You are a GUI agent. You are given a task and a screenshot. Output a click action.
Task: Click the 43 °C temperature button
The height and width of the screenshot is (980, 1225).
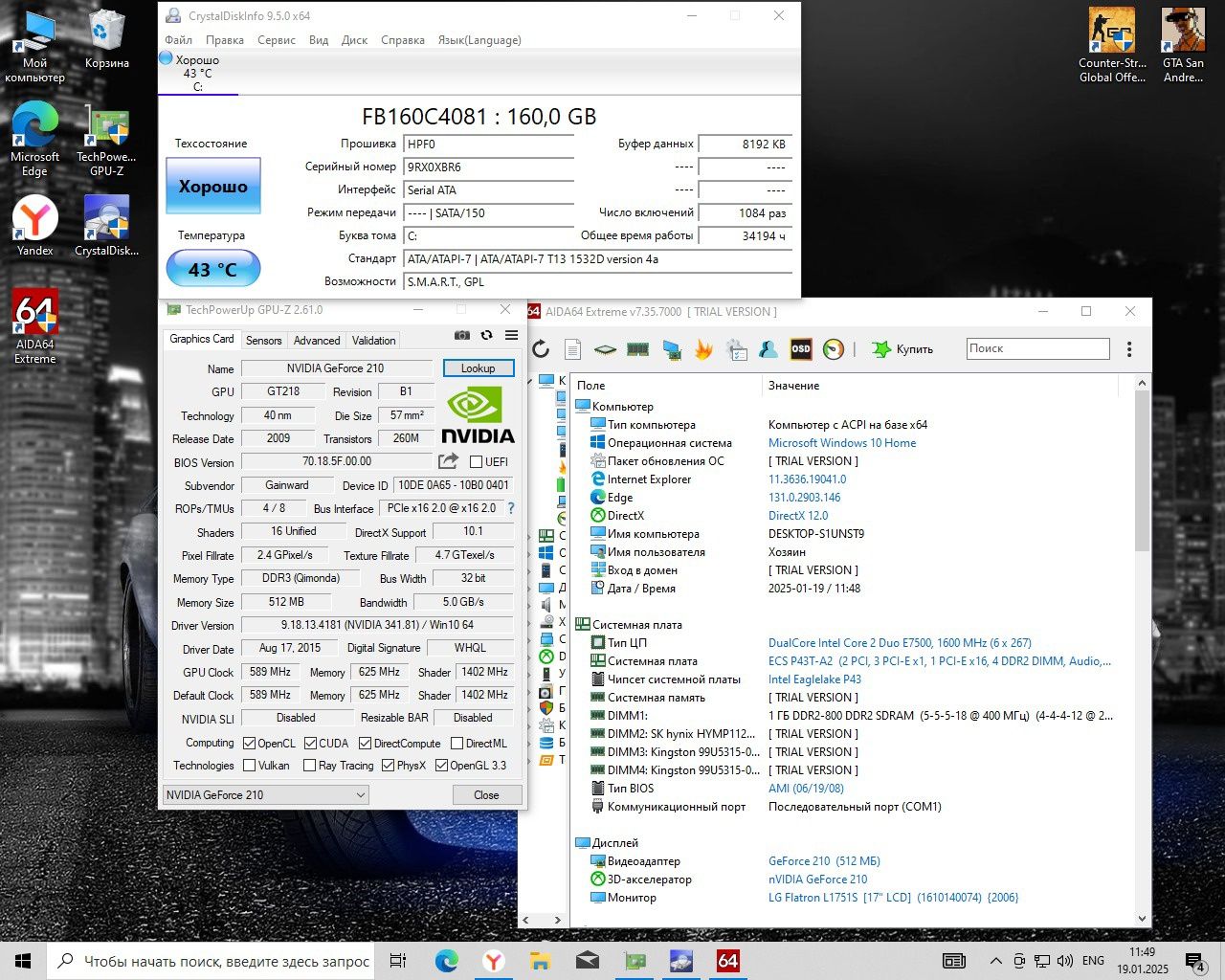coord(213,269)
